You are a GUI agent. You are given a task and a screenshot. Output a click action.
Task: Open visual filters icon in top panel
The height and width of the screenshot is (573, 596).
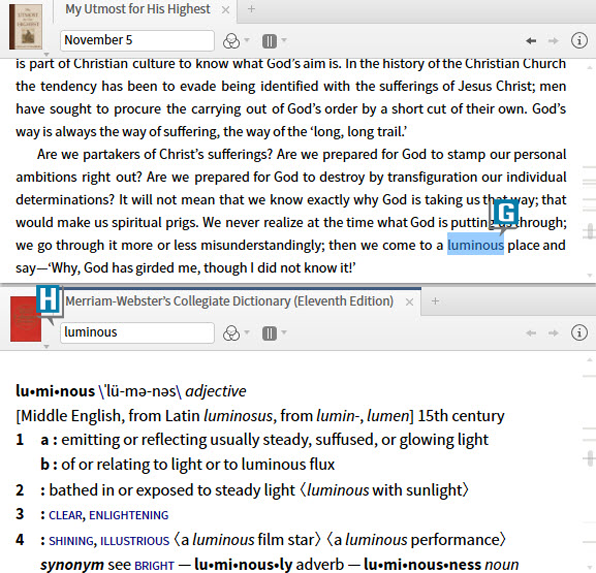coord(231,41)
